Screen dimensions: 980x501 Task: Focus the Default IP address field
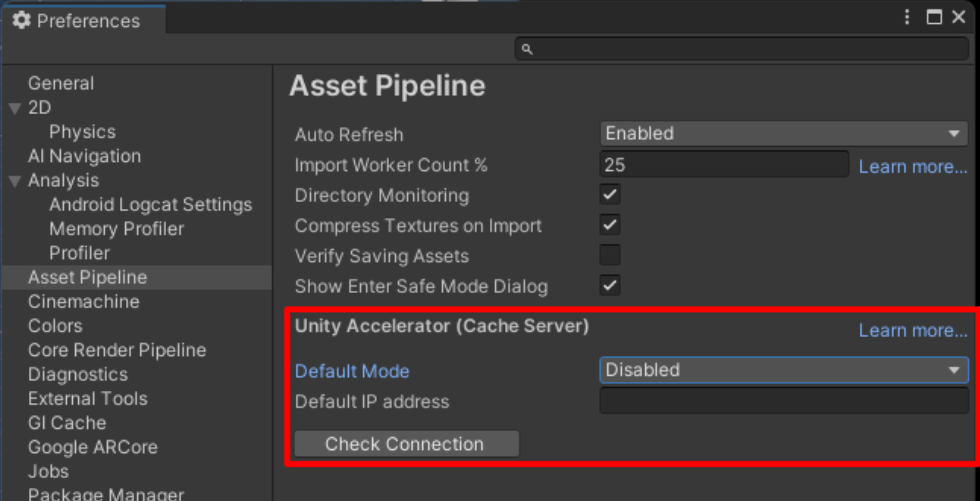click(x=784, y=400)
